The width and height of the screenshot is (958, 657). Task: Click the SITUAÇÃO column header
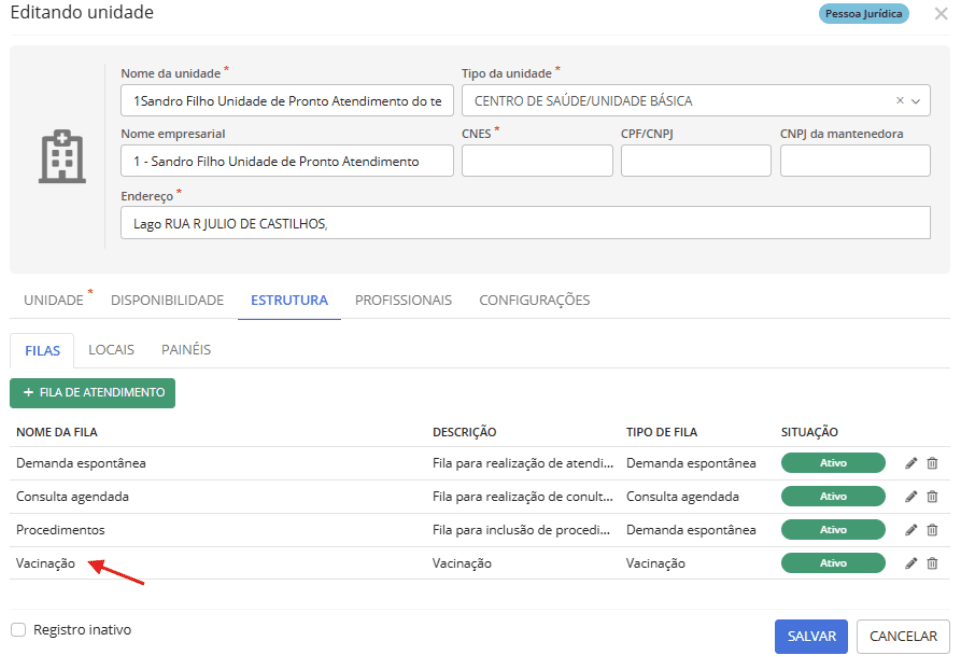(x=810, y=432)
